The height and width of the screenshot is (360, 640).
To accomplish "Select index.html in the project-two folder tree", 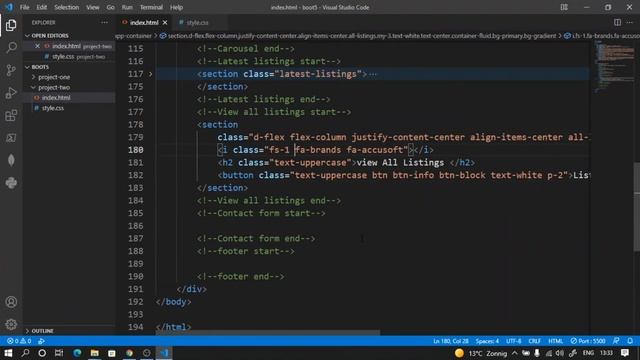I will [56, 98].
